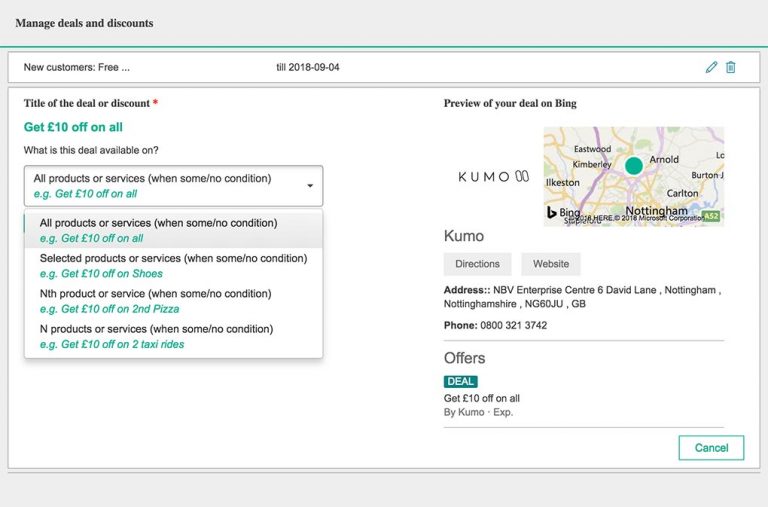Click the DEAL badge under Offers

coord(460,382)
